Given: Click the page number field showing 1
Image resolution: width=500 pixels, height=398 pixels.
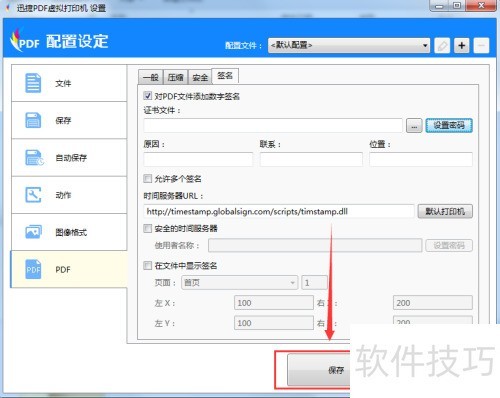Looking at the screenshot, I should pos(314,283).
